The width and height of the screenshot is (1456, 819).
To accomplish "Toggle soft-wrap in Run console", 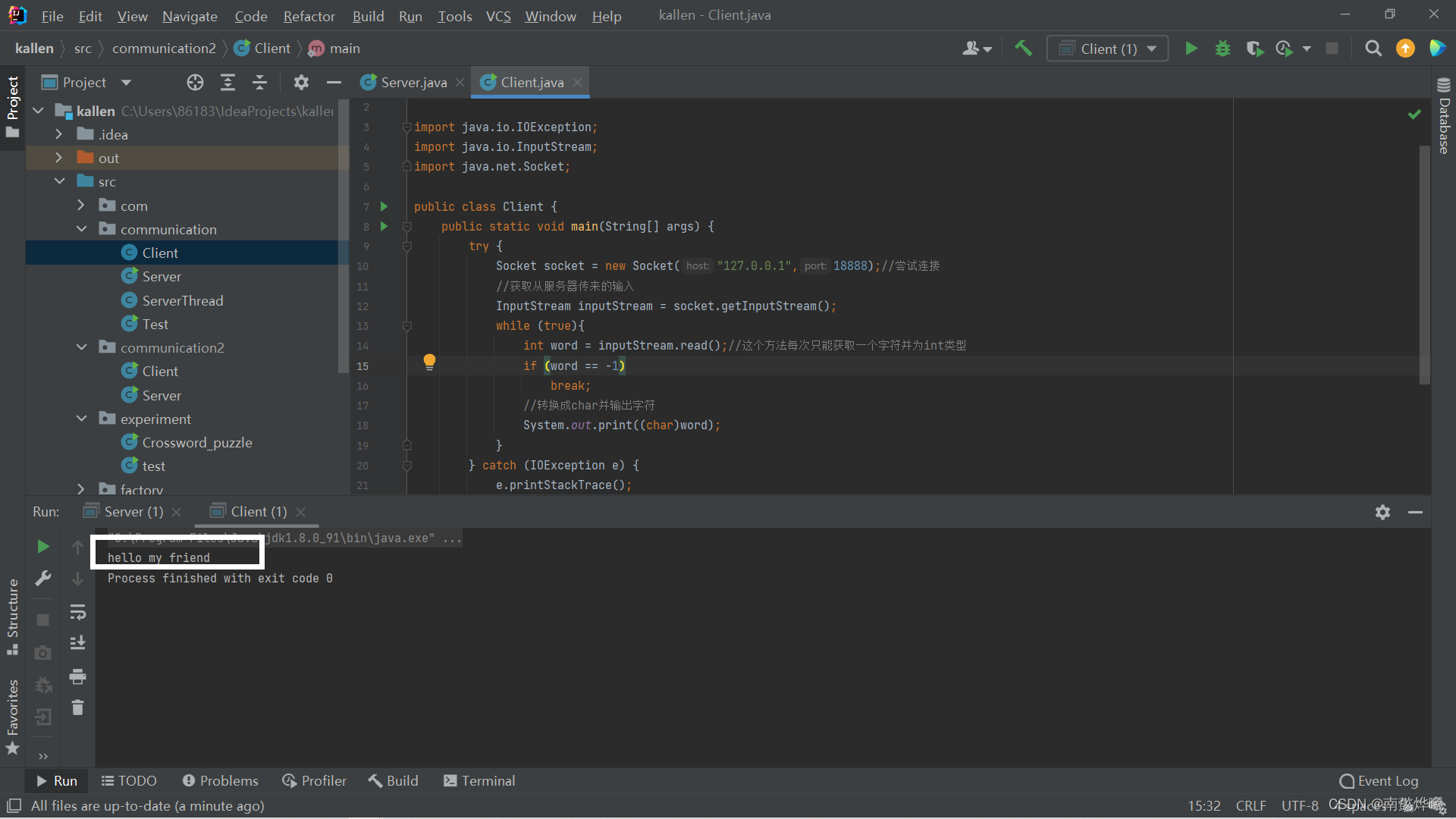I will click(x=77, y=611).
